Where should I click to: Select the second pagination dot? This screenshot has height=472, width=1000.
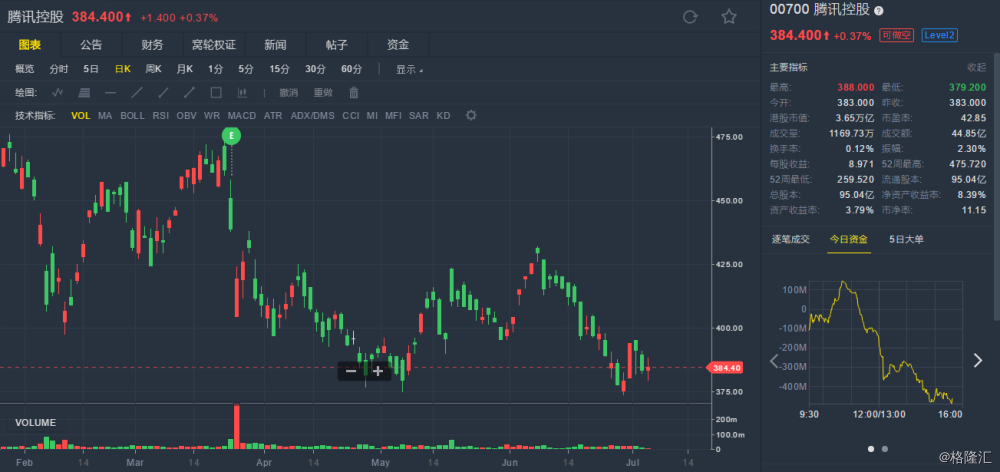(885, 449)
